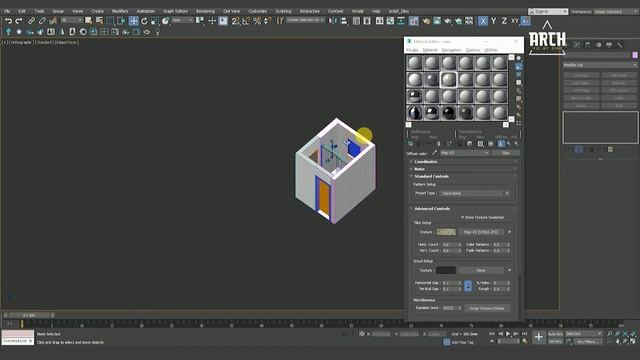Open the Modifier List dropdown

point(600,65)
